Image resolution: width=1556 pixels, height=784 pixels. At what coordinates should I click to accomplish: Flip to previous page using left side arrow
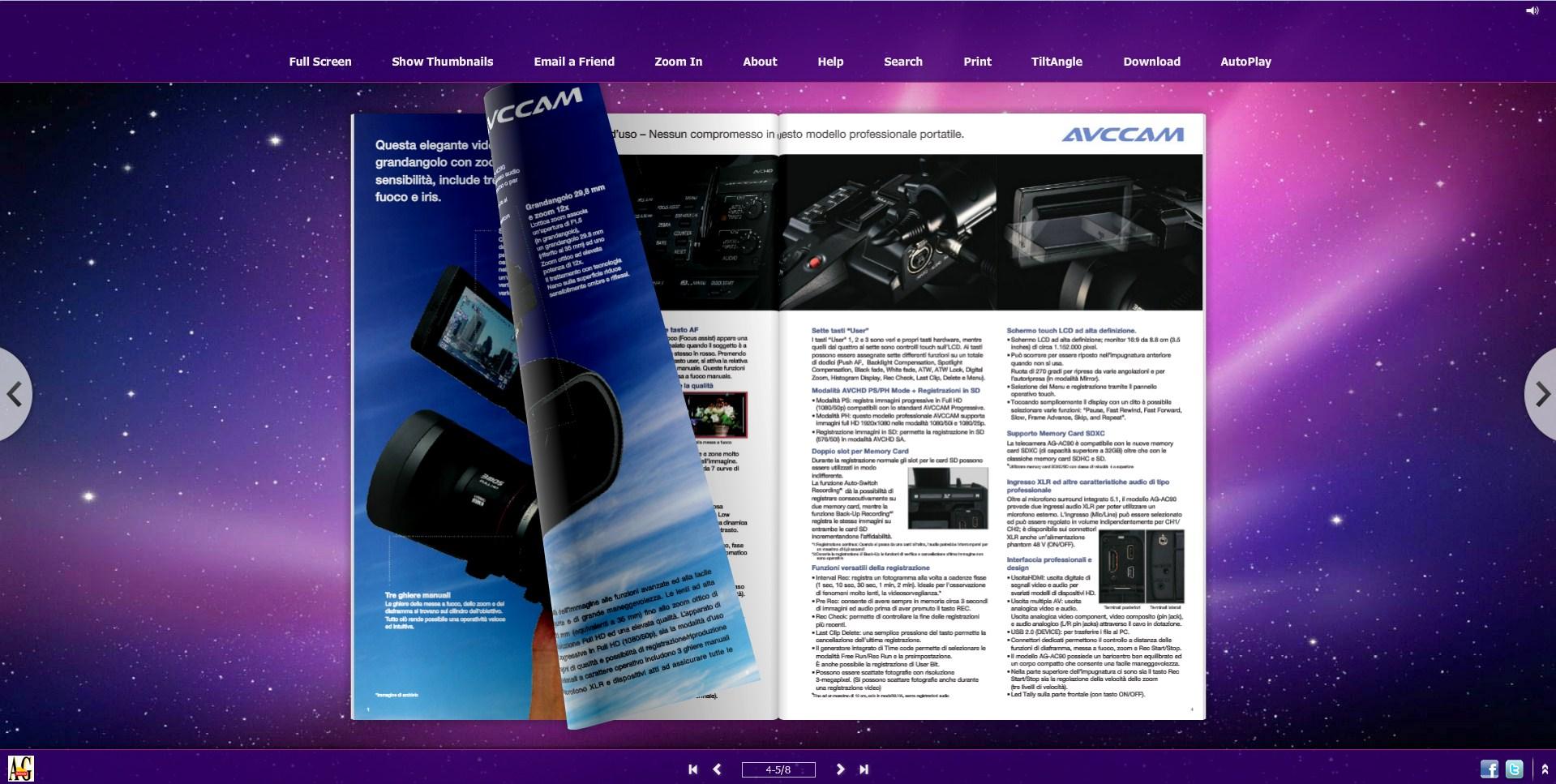(x=15, y=395)
